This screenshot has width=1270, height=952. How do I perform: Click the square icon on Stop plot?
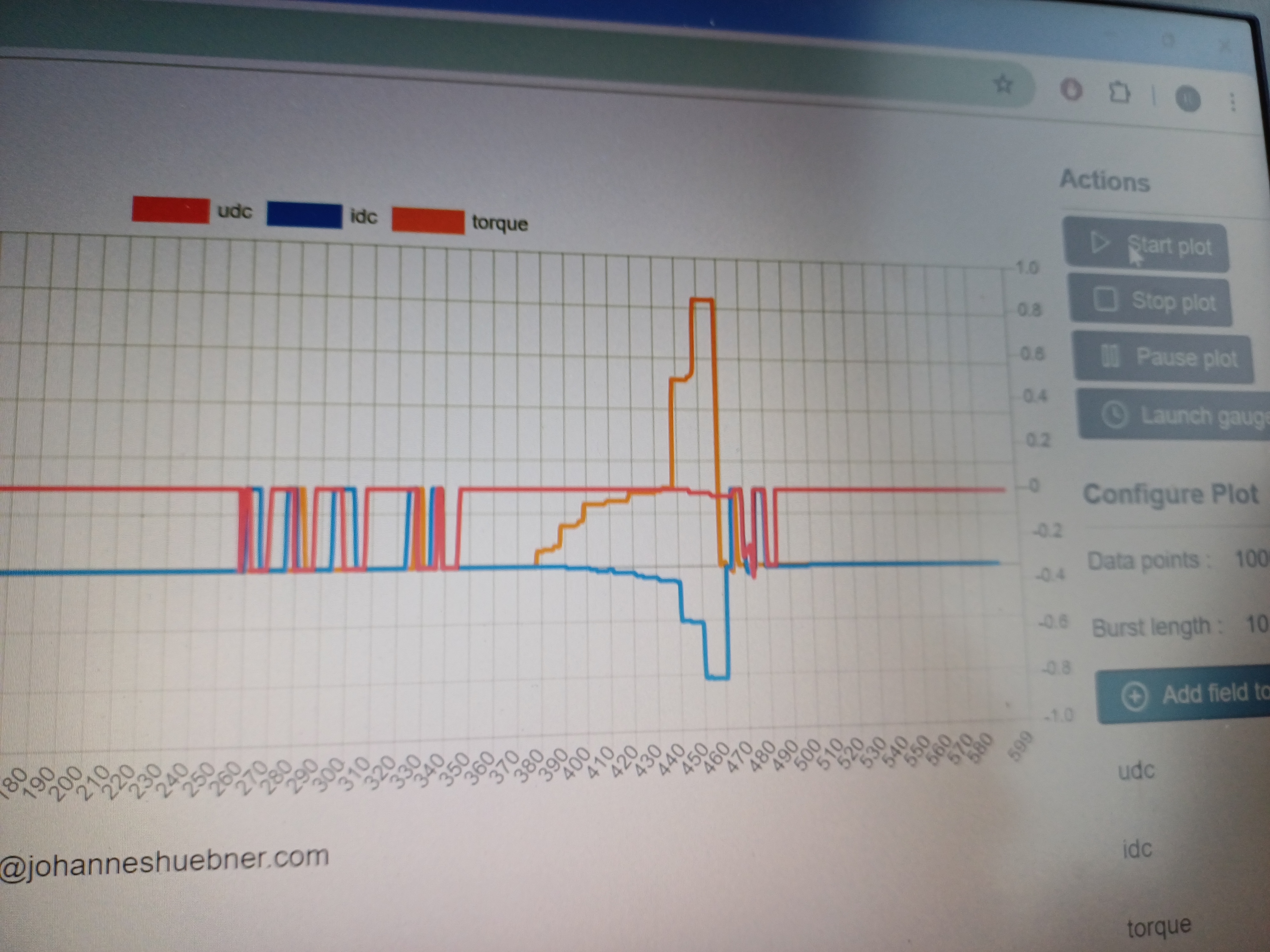point(1106,299)
